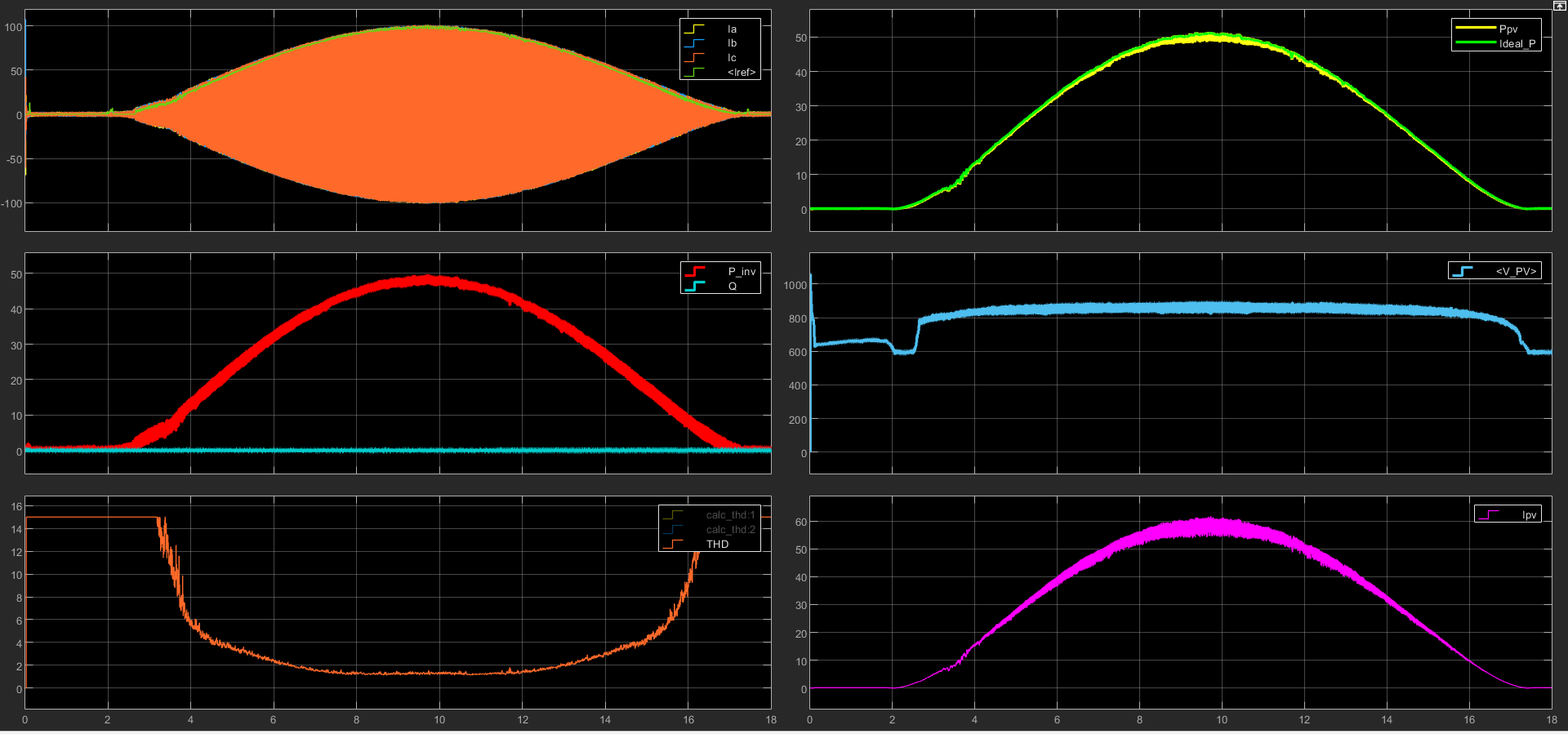Click the green Ideal_P line color sample

click(1475, 43)
